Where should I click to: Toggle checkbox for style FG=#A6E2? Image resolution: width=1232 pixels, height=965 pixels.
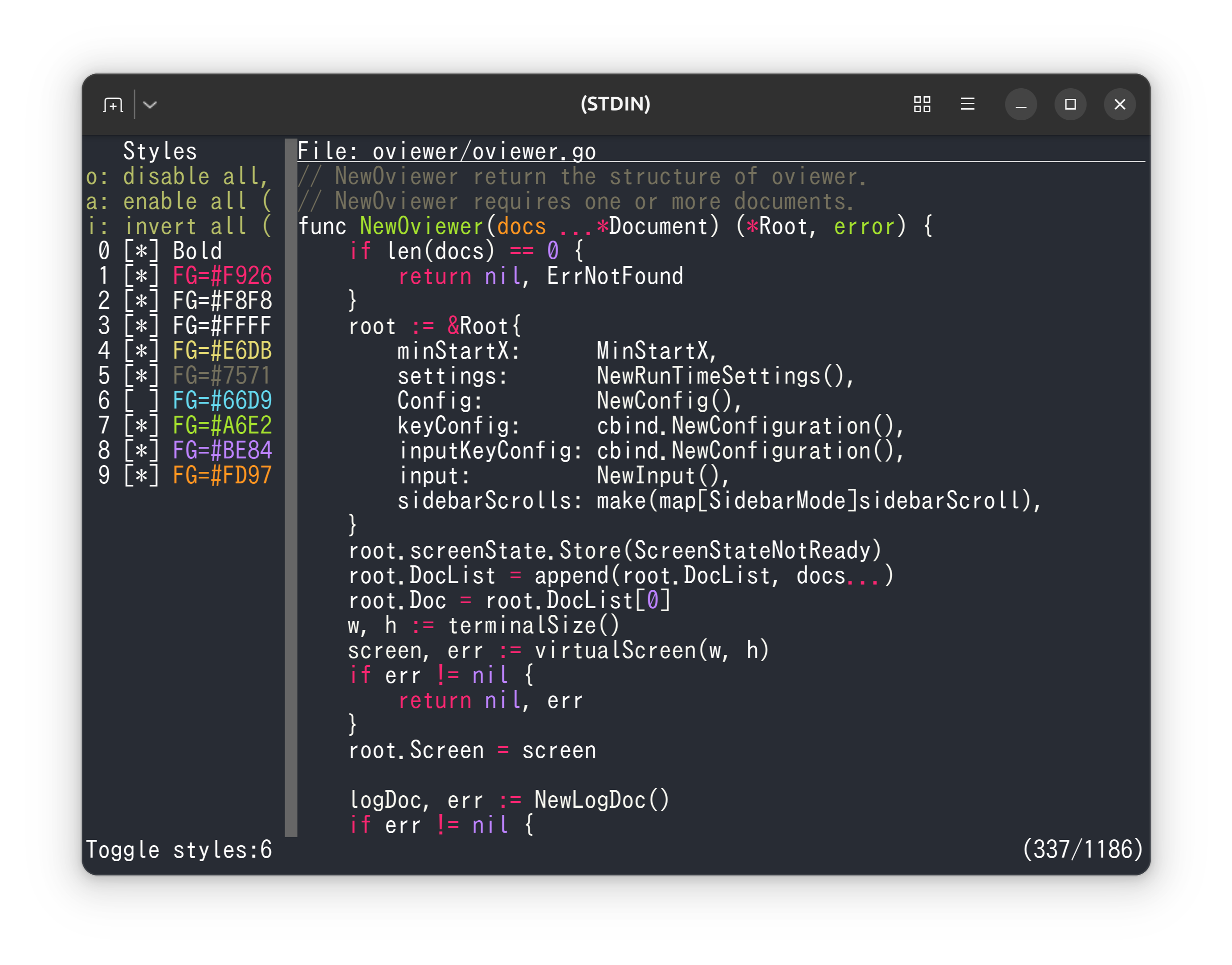pyautogui.click(x=141, y=425)
